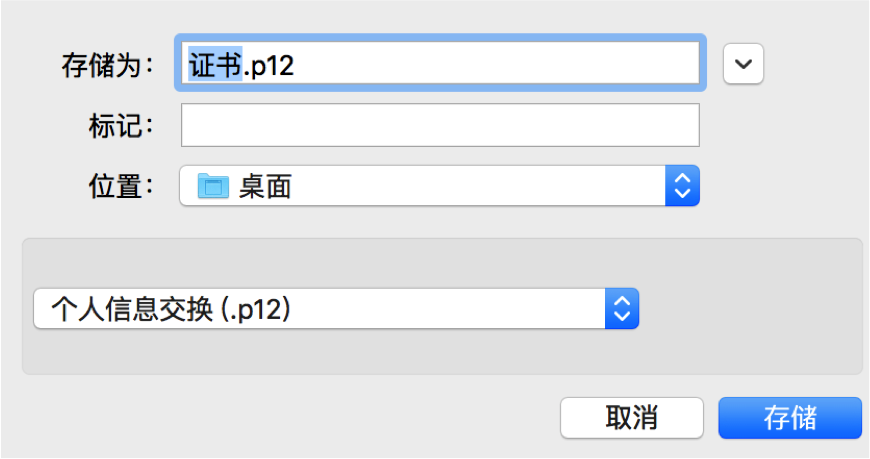The image size is (870, 459).
Task: Click the empty gray panel right of the format dropdown
Action: [x=750, y=310]
